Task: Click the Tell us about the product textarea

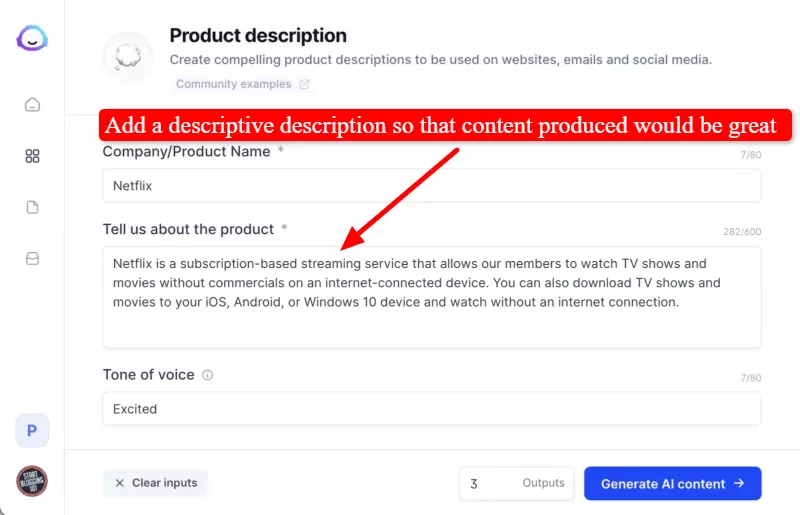Action: [432, 297]
